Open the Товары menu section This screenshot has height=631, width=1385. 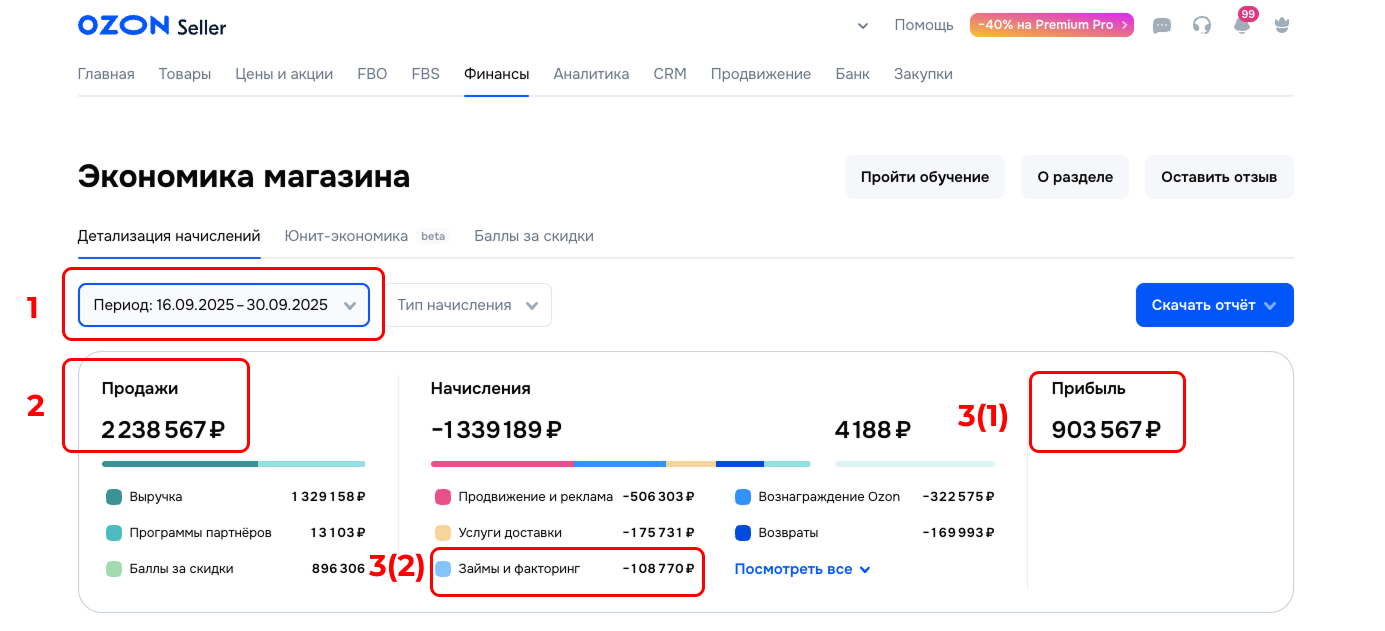click(x=185, y=74)
